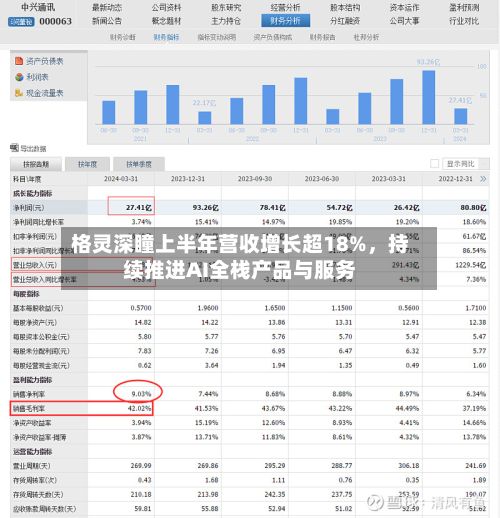Viewport: 500px width, 518px height.
Task: Open the 资产负债表 icon in the left panel
Action: coord(19,61)
